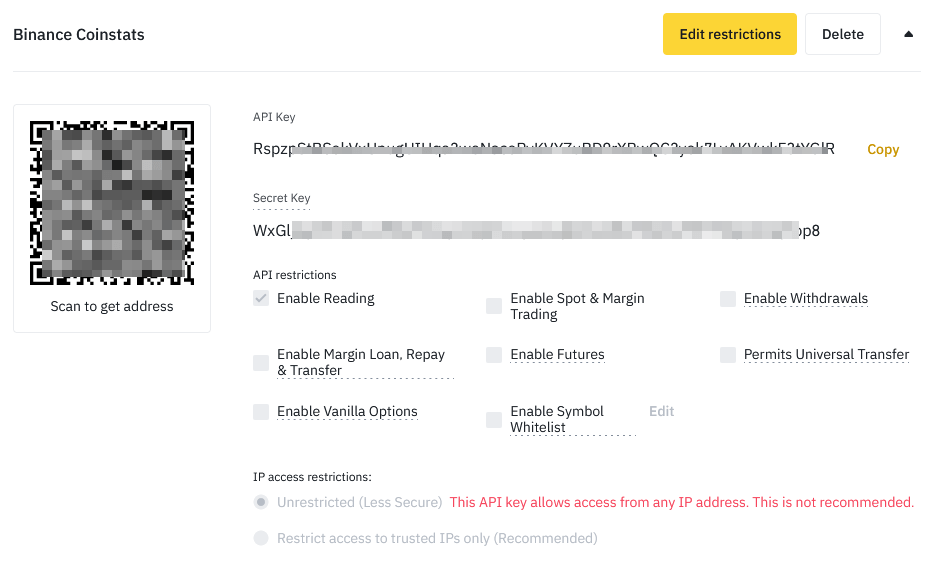Choose Restrict access to trusted IPs only
The height and width of the screenshot is (583, 931).
(x=261, y=538)
